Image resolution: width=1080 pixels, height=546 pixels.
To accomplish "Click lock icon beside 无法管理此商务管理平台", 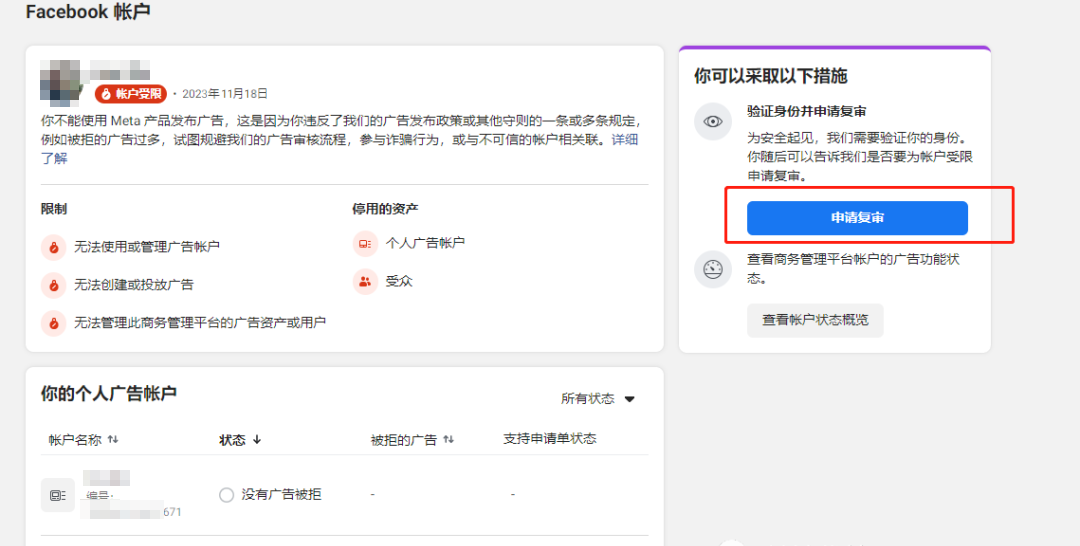I will (54, 322).
